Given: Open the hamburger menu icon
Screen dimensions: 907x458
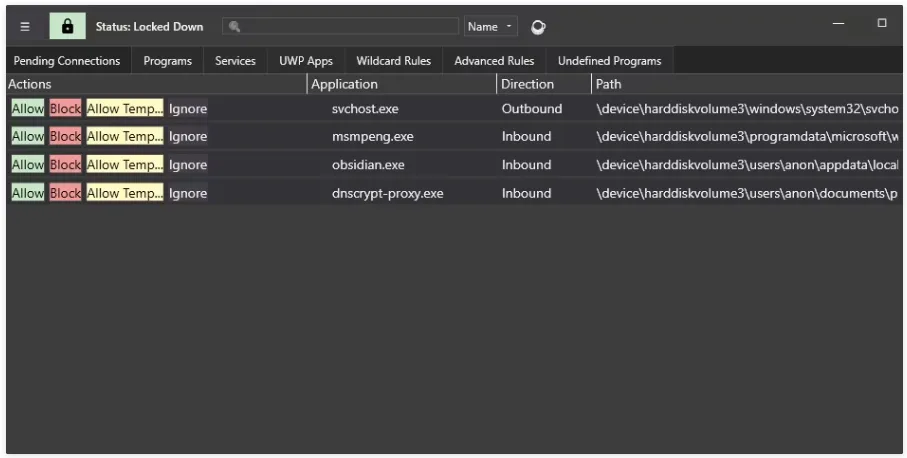Looking at the screenshot, I should click(x=25, y=27).
